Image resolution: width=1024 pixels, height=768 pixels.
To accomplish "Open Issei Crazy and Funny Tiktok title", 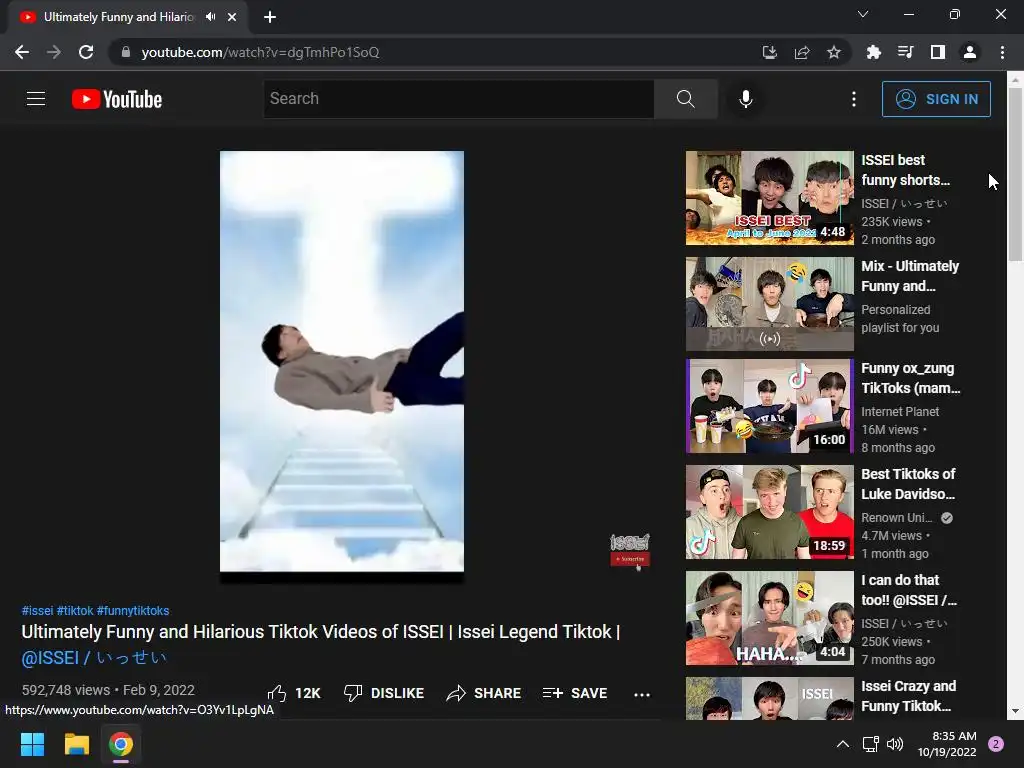I will point(908,696).
